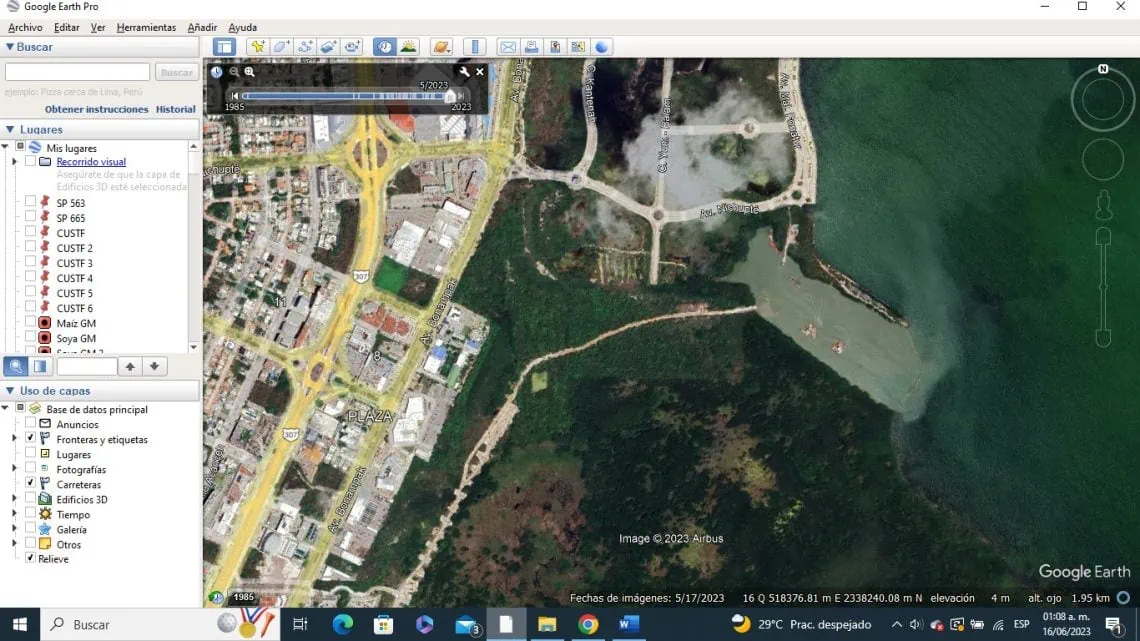This screenshot has height=641, width=1140.
Task: Click the add placemark pushpin icon
Action: click(x=258, y=47)
